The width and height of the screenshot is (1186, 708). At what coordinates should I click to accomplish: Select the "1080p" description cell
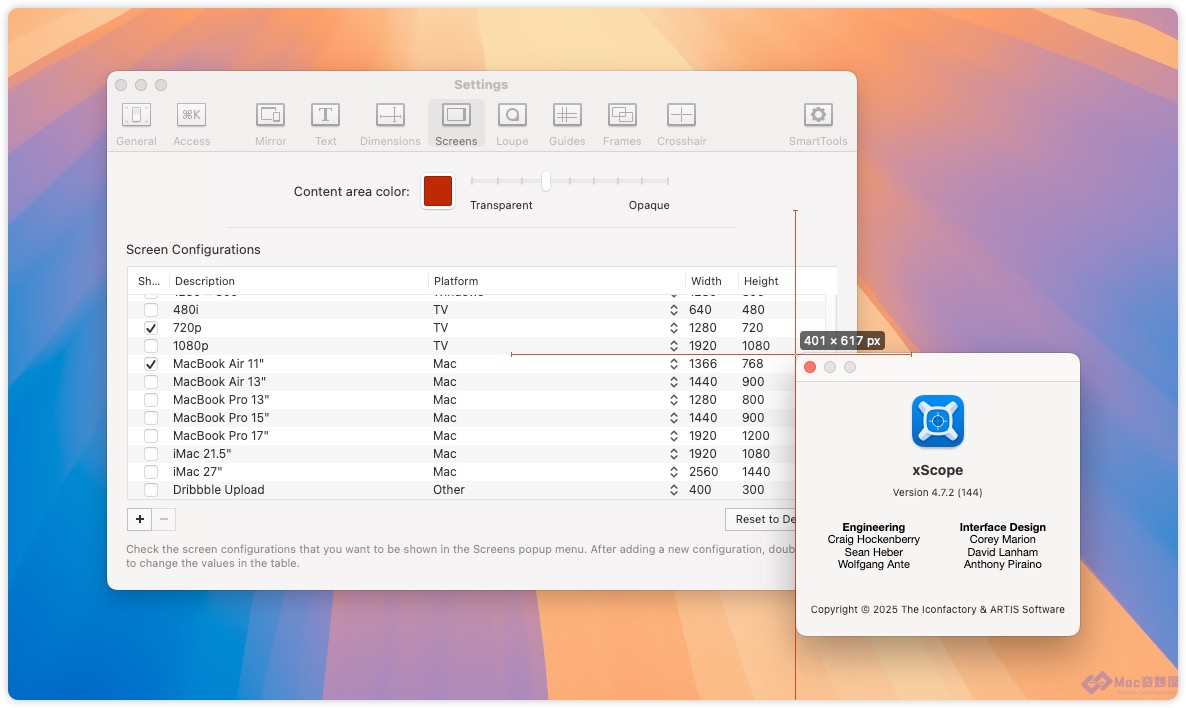[191, 346]
